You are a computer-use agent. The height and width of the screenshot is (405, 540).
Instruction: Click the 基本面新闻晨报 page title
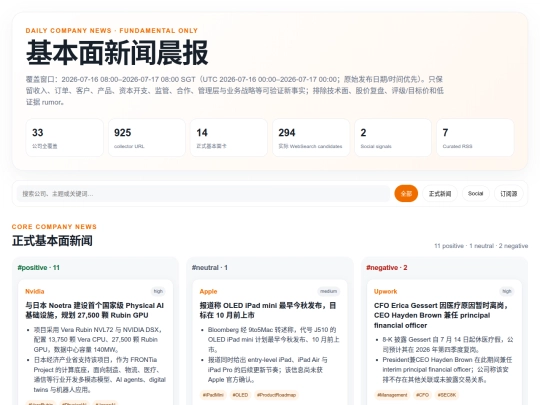(117, 53)
